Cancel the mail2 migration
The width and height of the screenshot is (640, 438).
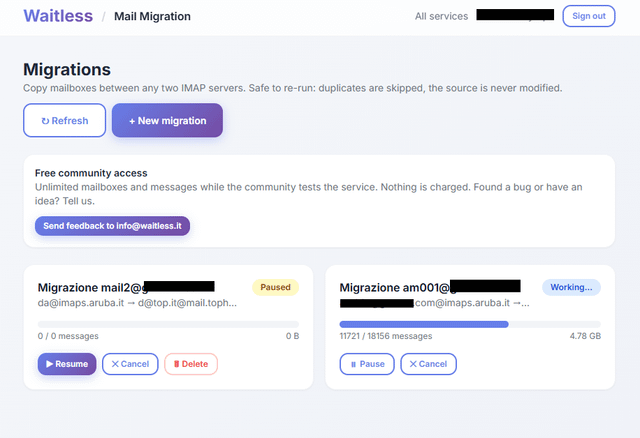130,364
